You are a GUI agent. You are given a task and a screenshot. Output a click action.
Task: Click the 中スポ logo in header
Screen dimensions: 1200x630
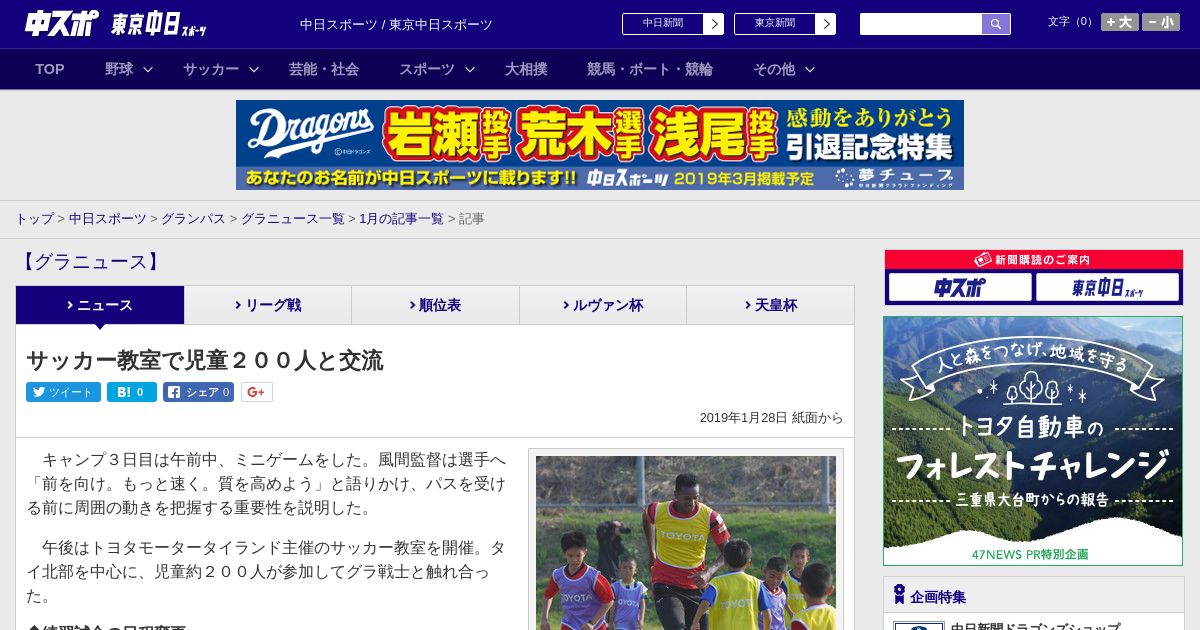coord(62,23)
